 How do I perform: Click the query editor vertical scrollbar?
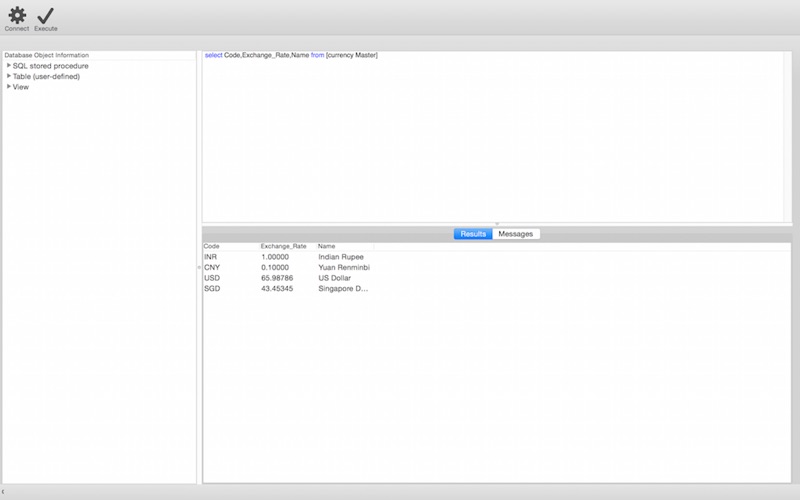click(x=788, y=136)
